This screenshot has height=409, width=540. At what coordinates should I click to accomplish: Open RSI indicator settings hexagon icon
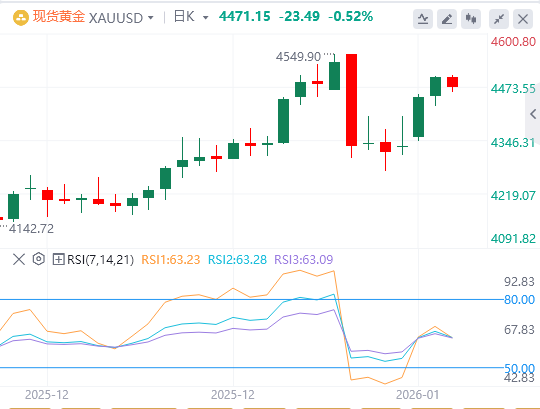(x=39, y=259)
